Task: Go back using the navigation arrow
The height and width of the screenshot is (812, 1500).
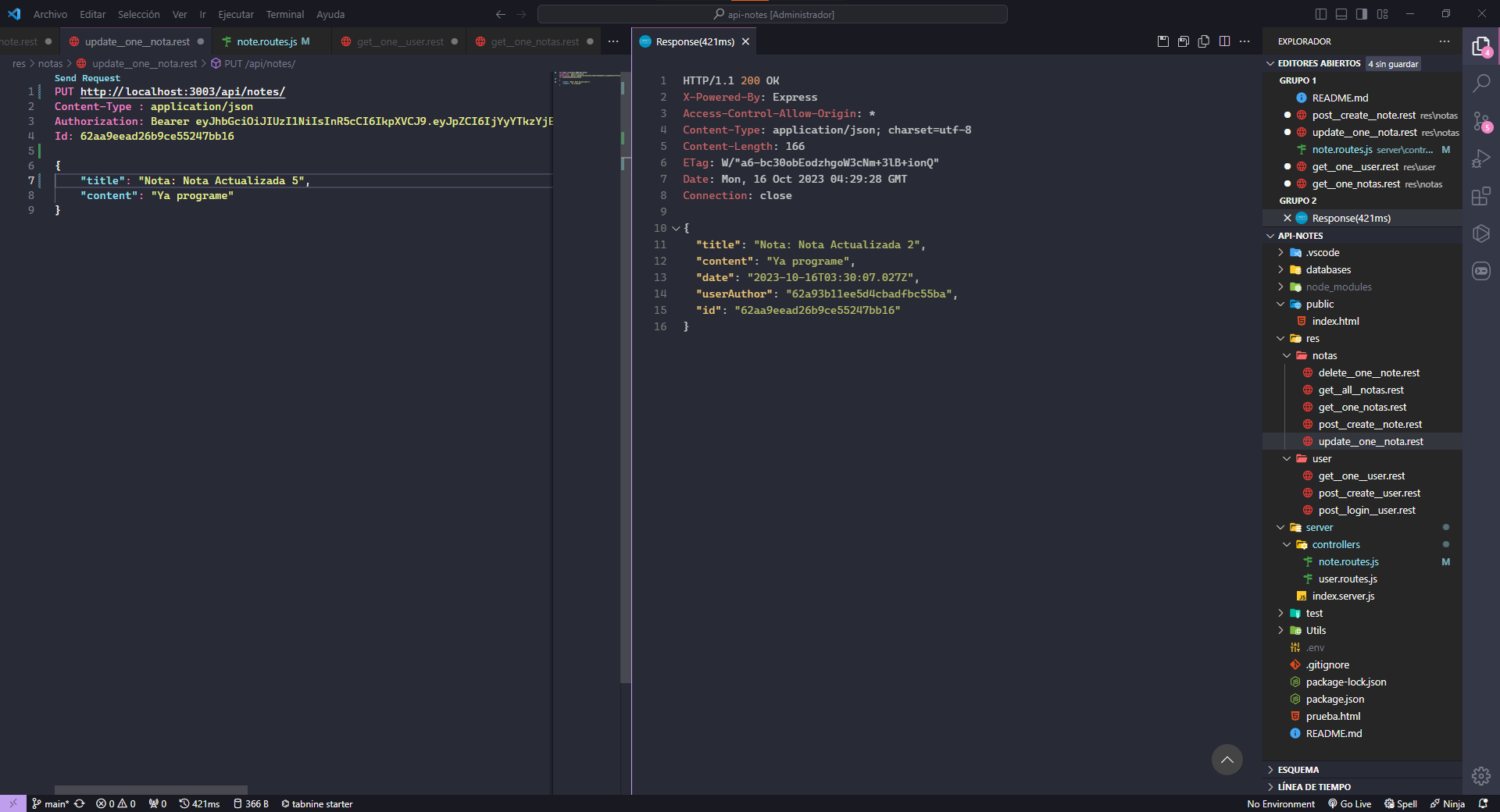Action: (501, 14)
